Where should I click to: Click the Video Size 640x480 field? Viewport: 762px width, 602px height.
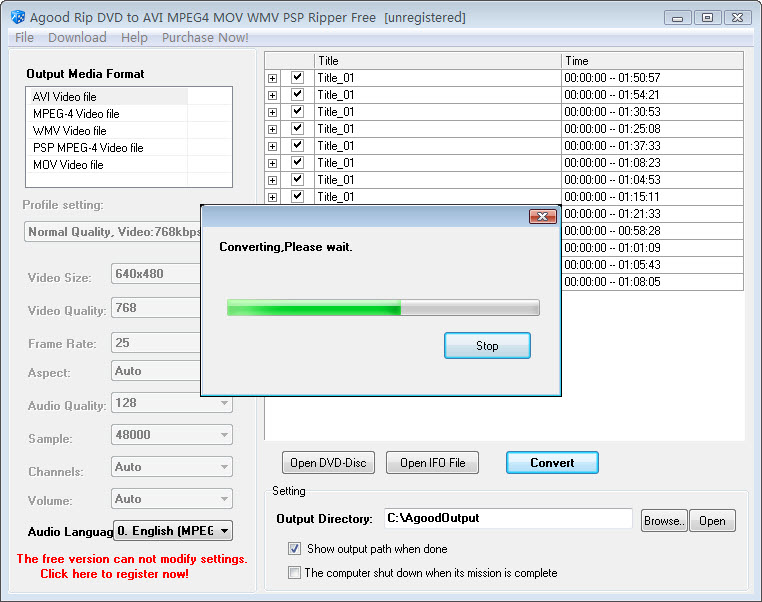[156, 274]
